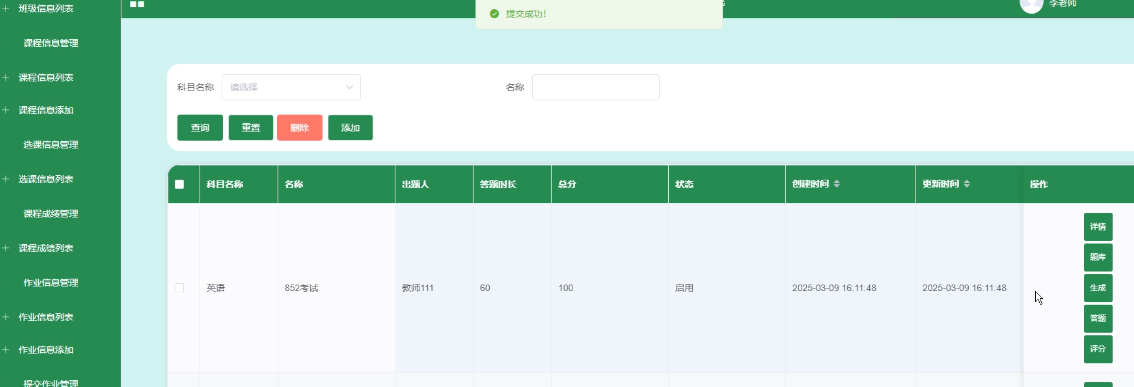1134x387 pixels.
Task: Click 评分 for the 852考试 row
Action: click(1098, 349)
